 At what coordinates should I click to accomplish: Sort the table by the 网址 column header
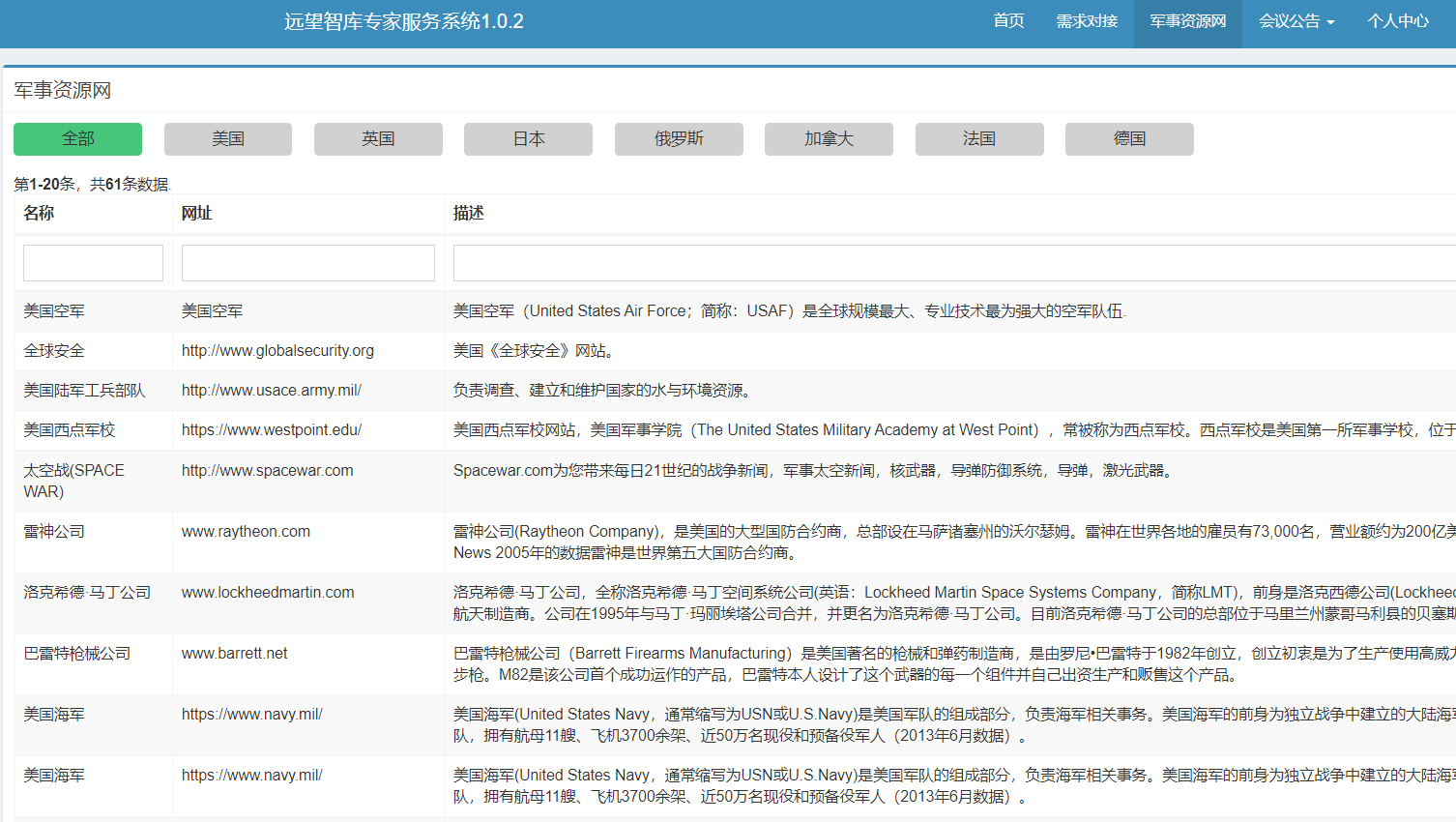tap(196, 214)
